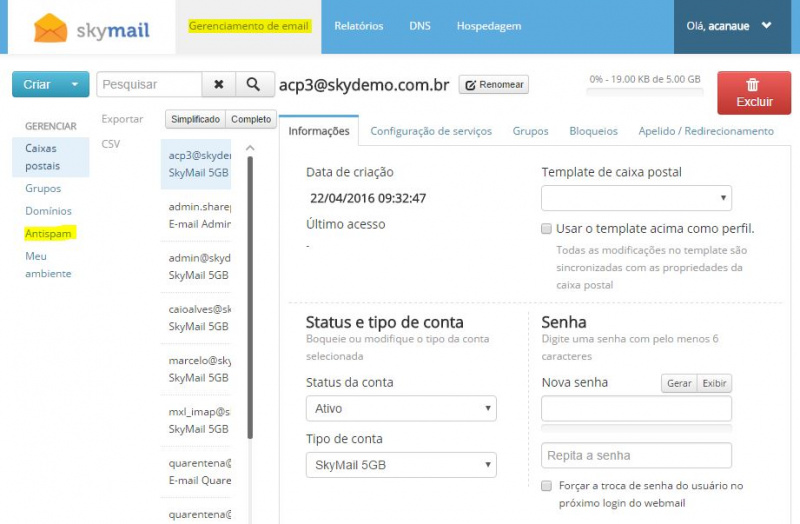Switch to the Bloqueios tab
The width and height of the screenshot is (800, 524).
pyautogui.click(x=593, y=131)
